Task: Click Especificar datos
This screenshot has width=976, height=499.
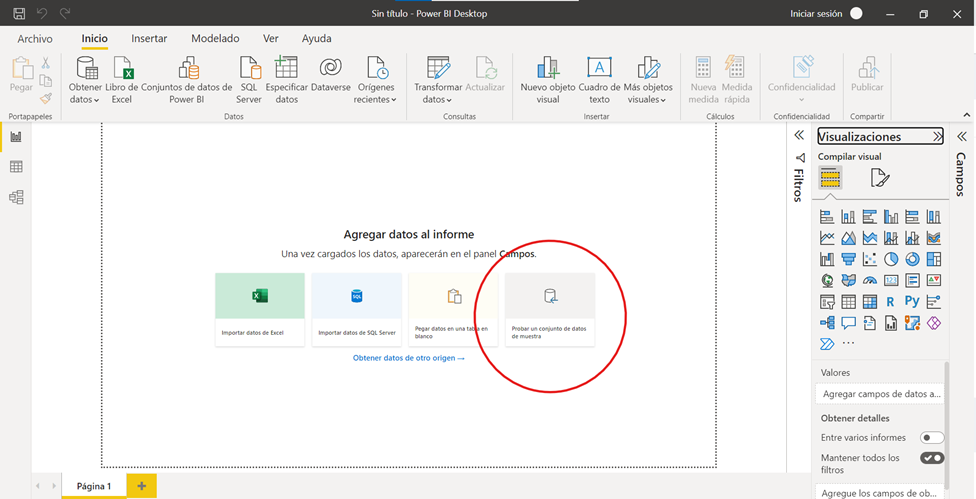Action: click(x=287, y=81)
